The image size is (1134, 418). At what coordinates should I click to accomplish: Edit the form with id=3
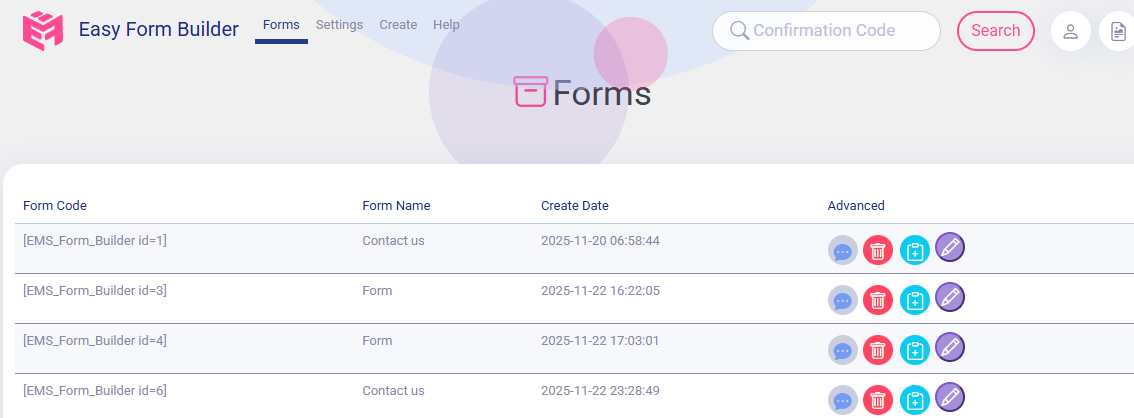tap(950, 297)
